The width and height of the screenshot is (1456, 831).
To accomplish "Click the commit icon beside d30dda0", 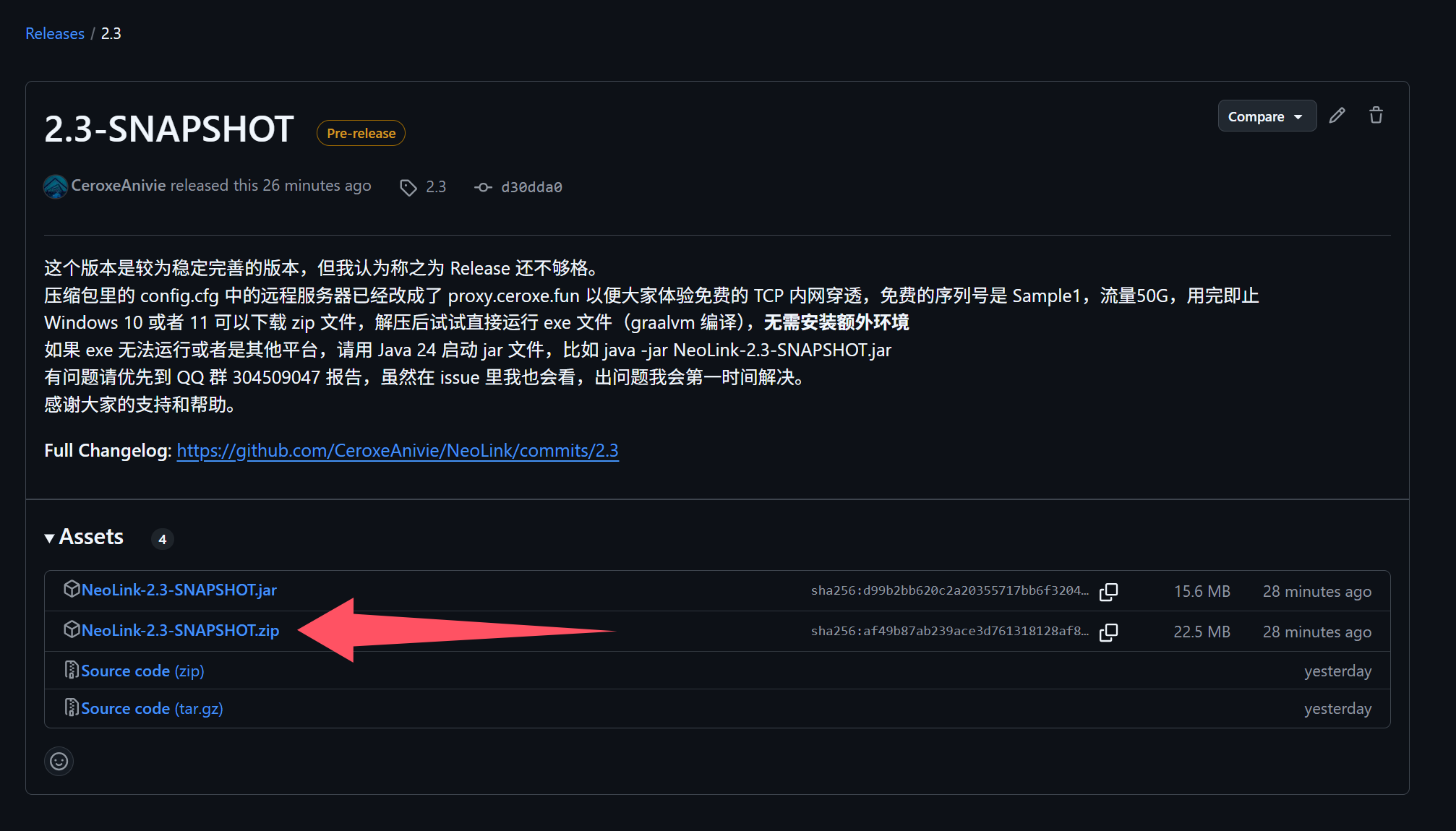I will pyautogui.click(x=483, y=188).
